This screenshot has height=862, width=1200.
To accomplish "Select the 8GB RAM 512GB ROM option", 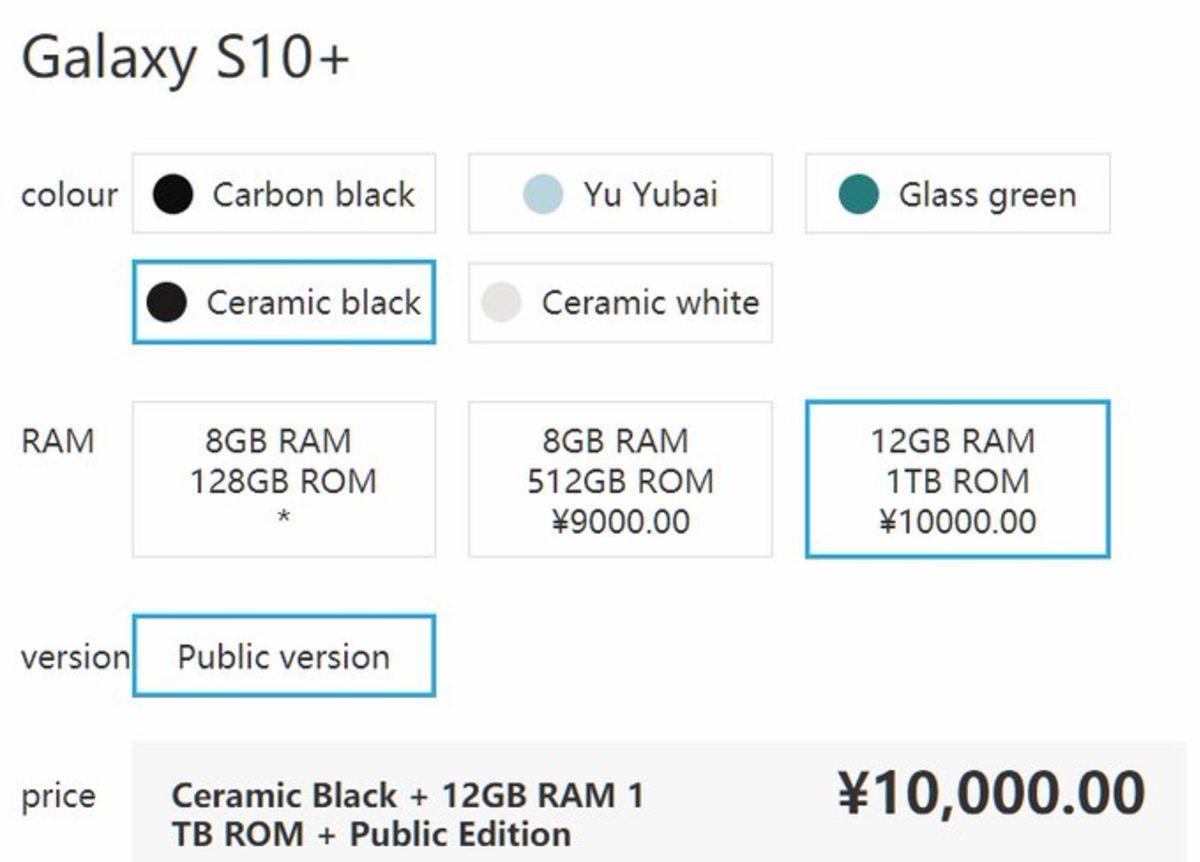I will 620,478.
